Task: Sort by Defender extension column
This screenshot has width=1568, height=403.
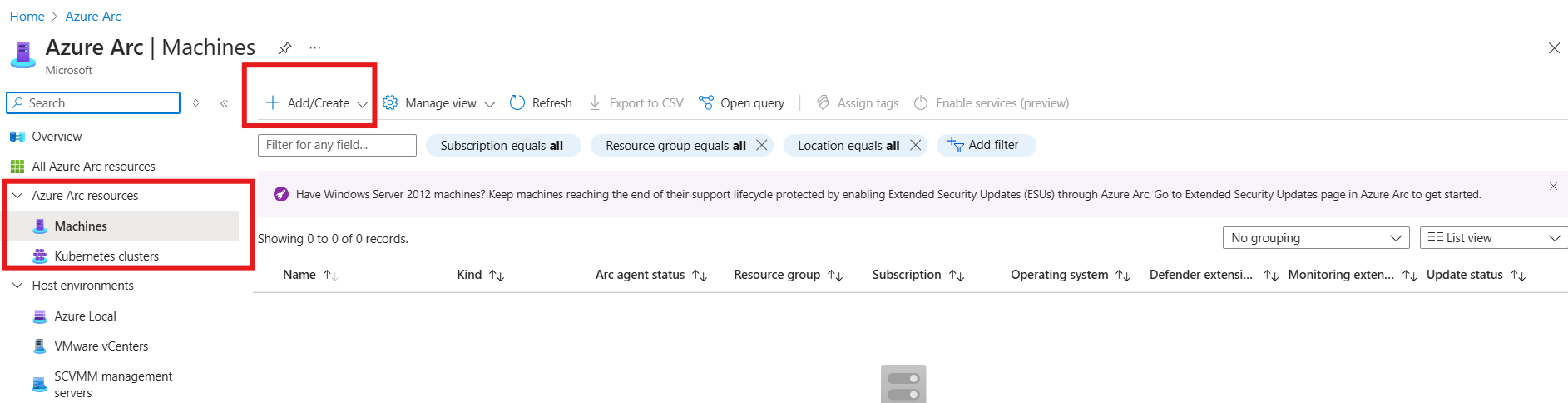Action: (1213, 275)
